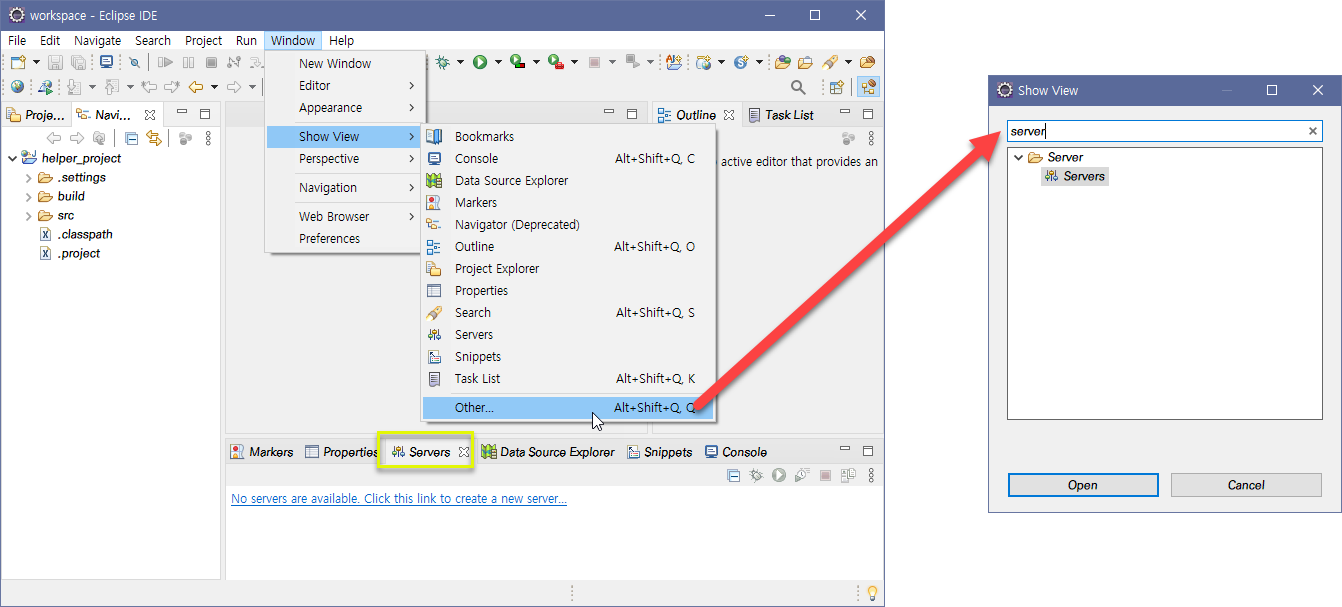Switch to the Project Explorer tab

pyautogui.click(x=36, y=115)
